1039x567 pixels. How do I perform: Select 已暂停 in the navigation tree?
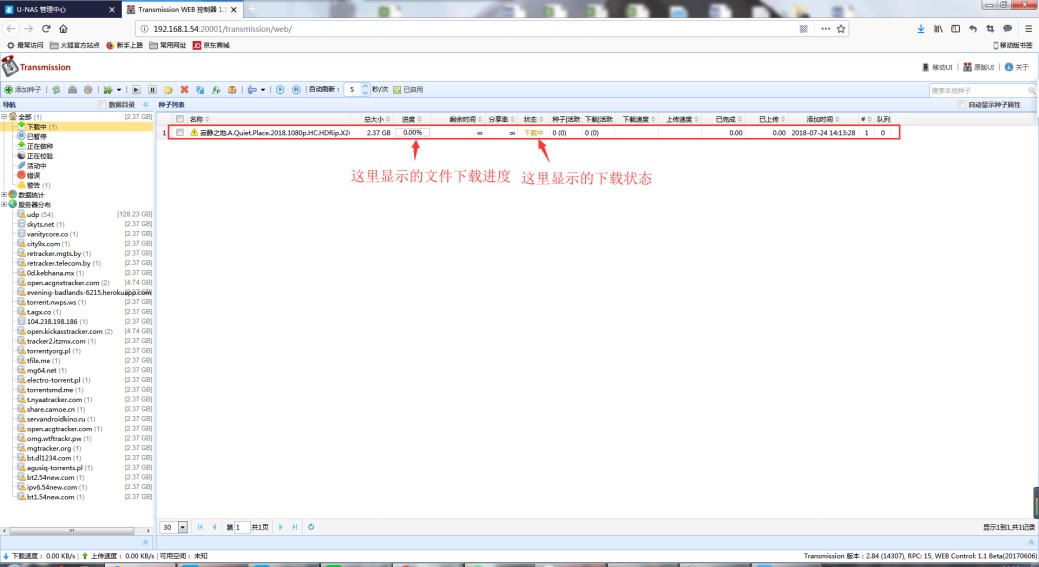(x=36, y=137)
